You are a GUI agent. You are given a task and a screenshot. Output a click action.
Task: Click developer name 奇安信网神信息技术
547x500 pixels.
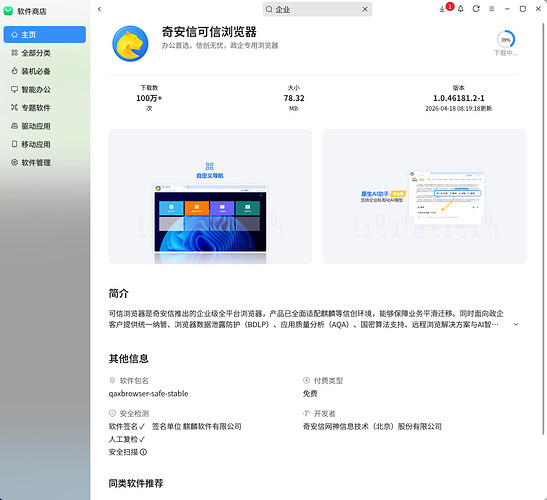pyautogui.click(x=372, y=426)
